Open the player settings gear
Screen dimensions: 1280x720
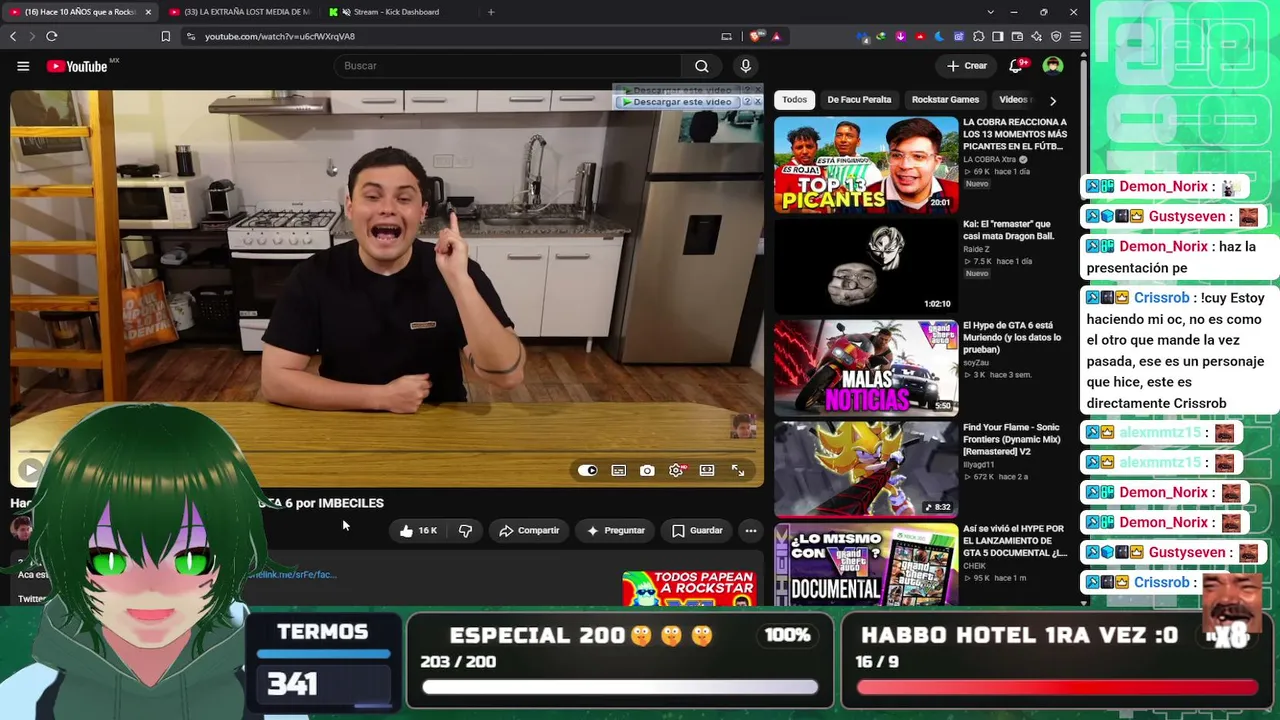click(x=677, y=470)
